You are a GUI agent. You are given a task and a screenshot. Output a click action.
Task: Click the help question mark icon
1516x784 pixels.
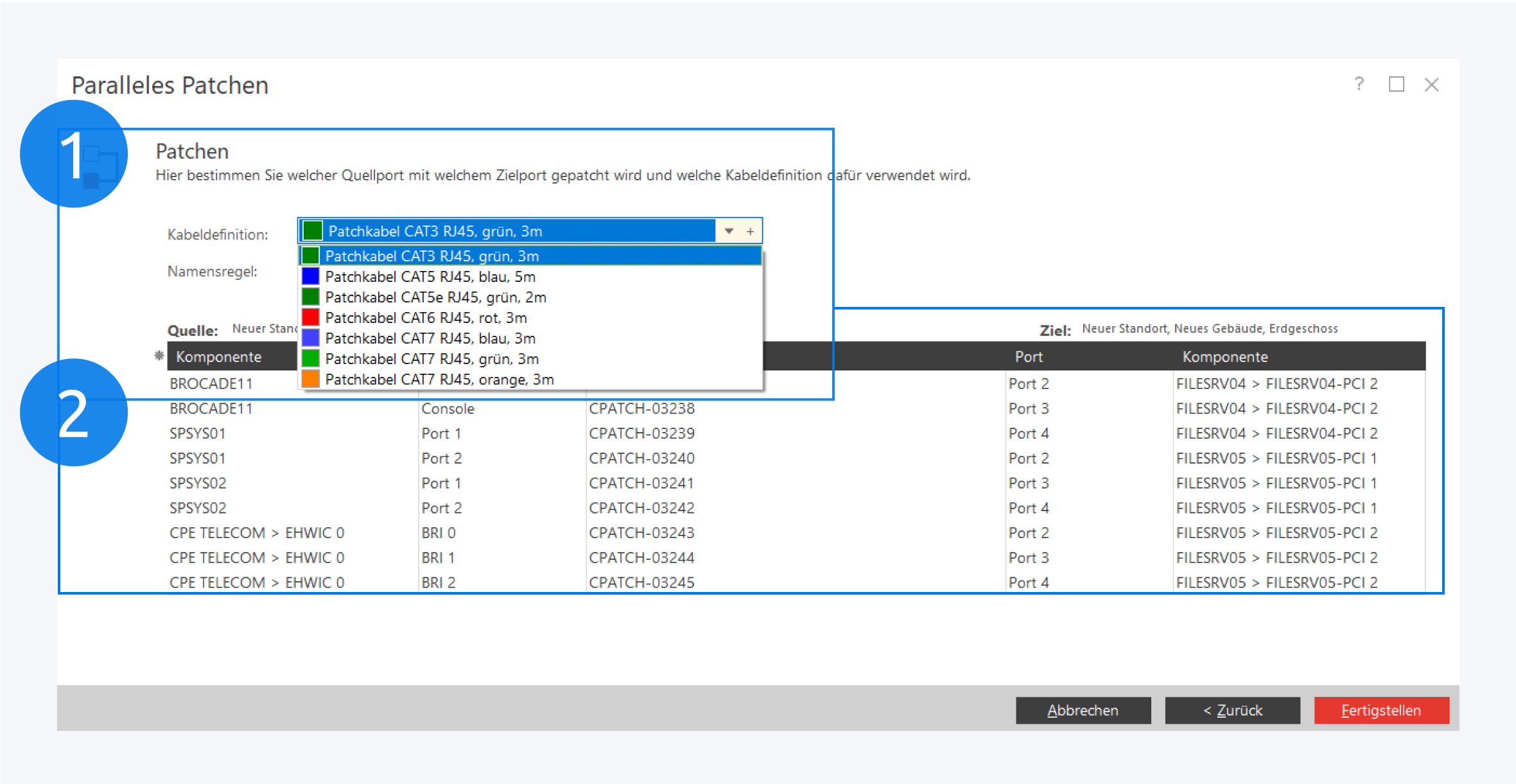[x=1359, y=84]
